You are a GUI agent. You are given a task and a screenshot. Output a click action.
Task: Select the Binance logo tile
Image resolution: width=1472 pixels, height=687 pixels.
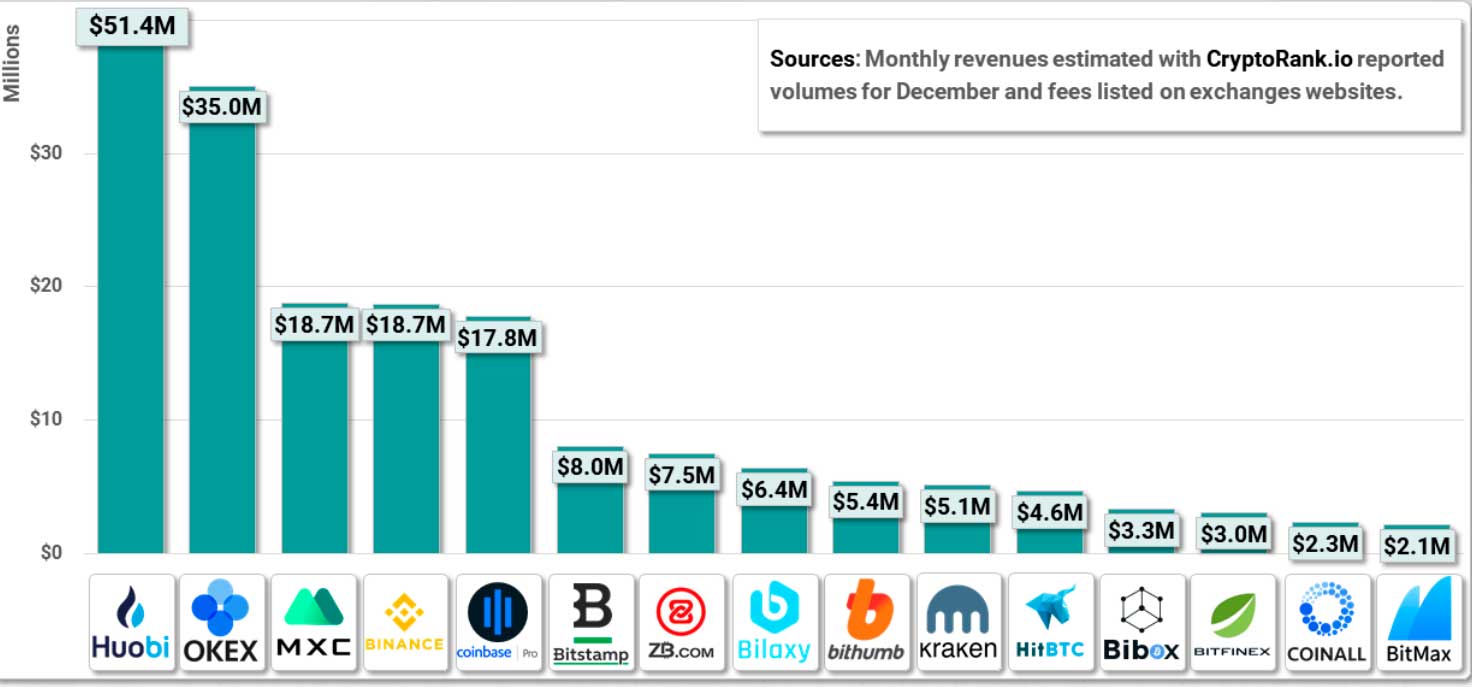point(406,621)
